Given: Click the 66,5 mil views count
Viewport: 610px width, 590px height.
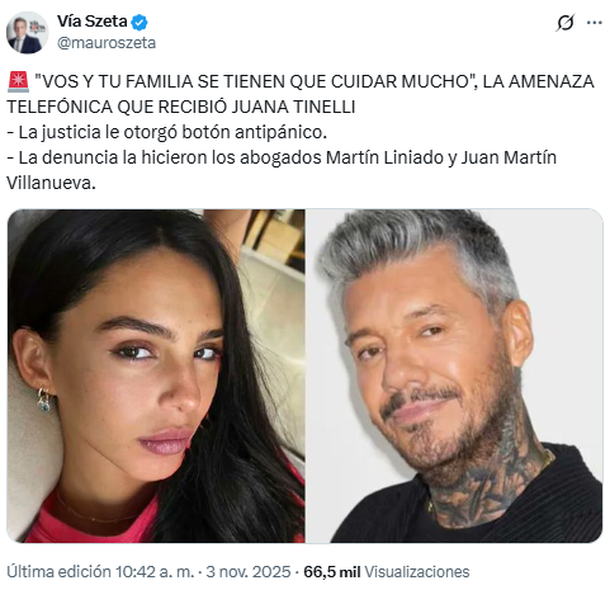Looking at the screenshot, I should (x=332, y=571).
